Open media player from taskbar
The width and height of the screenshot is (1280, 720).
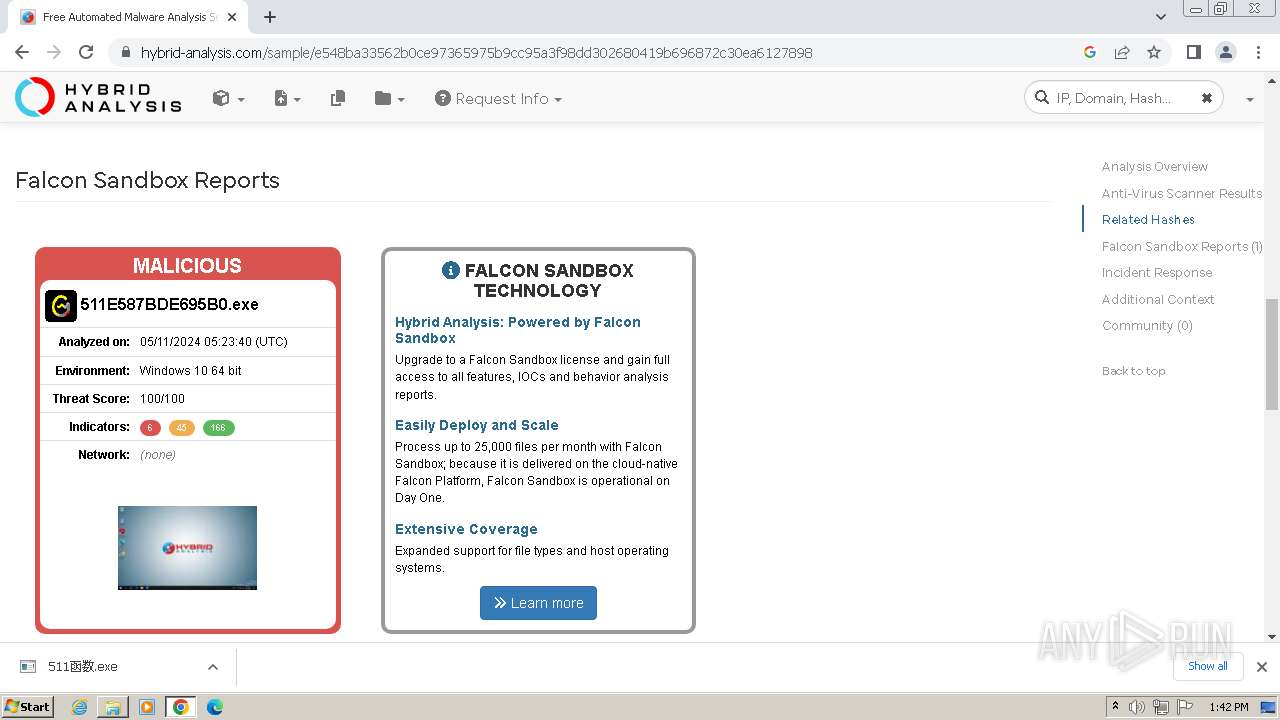click(147, 707)
